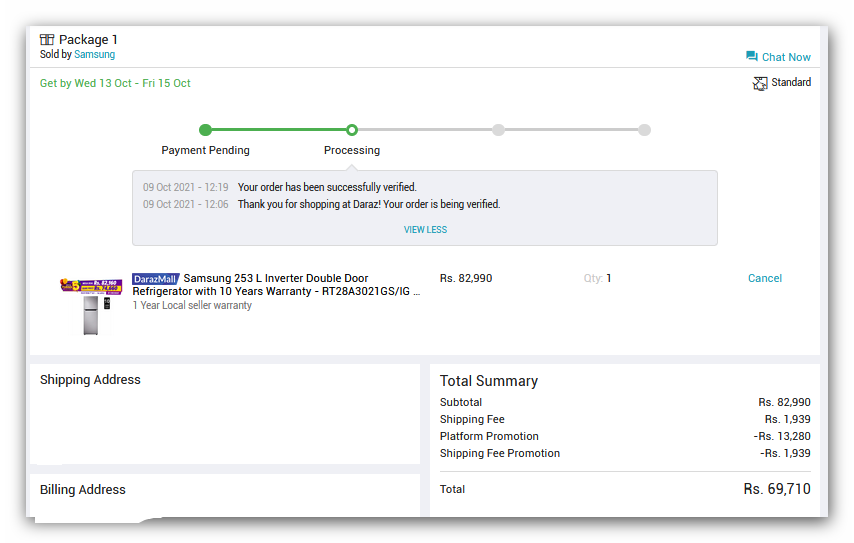Select the Billing Address heading
854x543 pixels.
coord(82,490)
